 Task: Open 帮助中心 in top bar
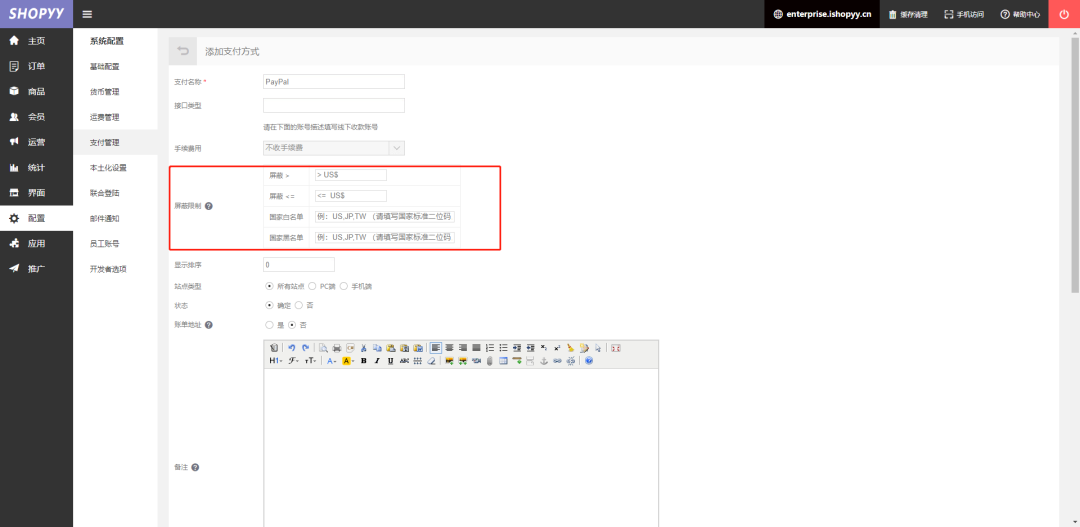(x=1020, y=14)
